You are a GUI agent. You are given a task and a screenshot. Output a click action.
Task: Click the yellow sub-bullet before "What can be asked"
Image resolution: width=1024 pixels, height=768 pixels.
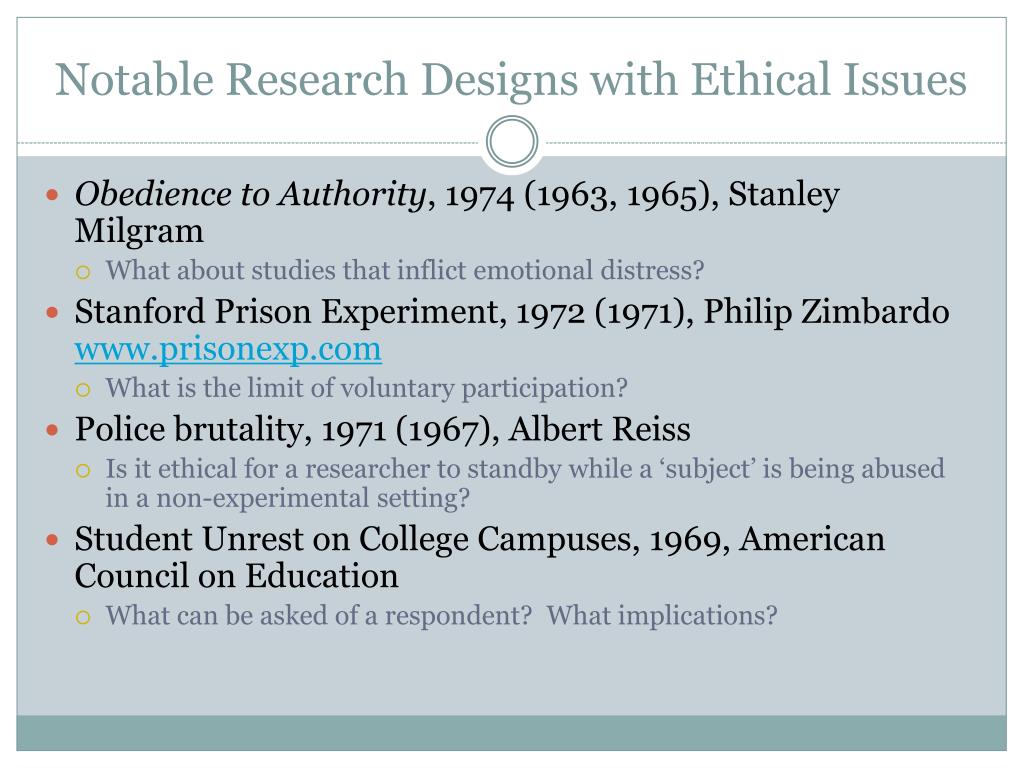pyautogui.click(x=83, y=617)
